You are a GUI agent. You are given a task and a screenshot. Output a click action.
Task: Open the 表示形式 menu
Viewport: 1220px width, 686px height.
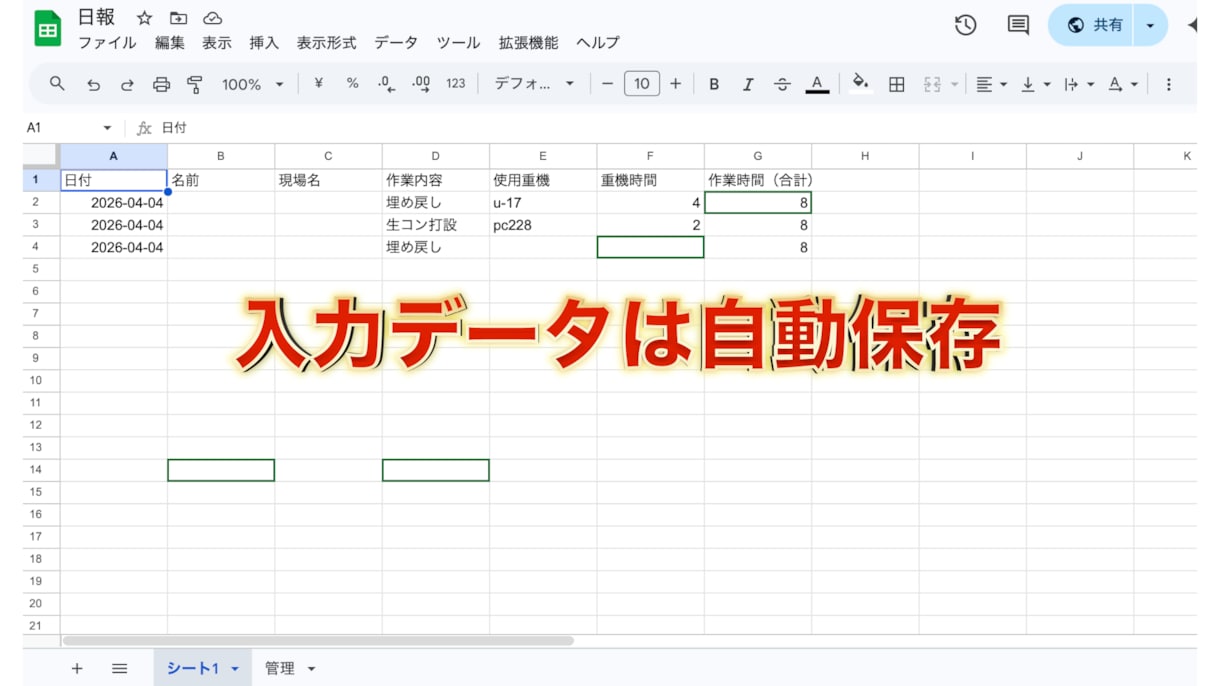[x=326, y=43]
